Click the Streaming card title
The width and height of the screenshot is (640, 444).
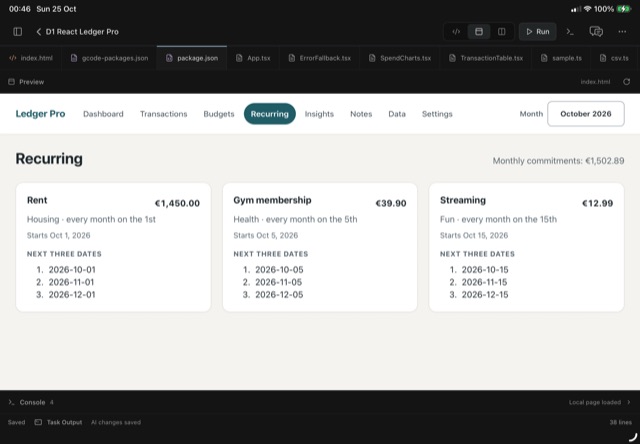tap(463, 200)
